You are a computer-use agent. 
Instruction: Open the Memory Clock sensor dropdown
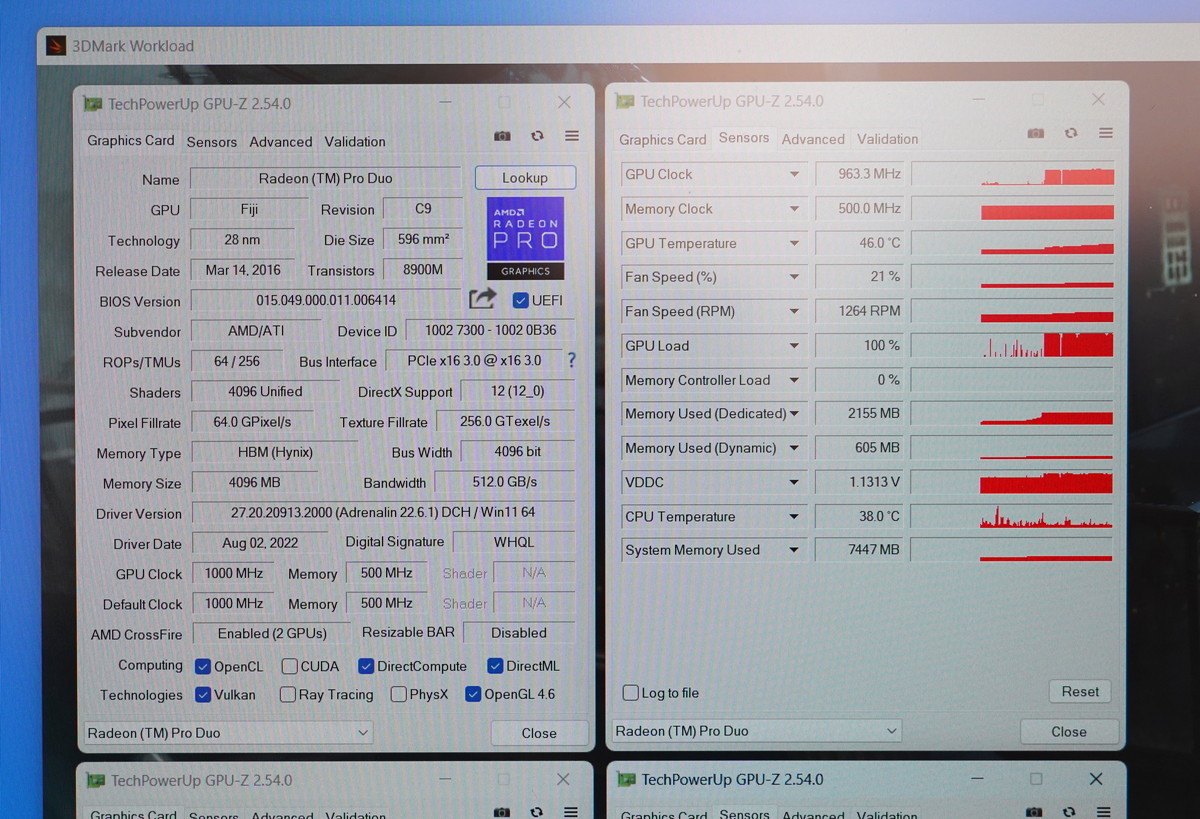point(794,209)
